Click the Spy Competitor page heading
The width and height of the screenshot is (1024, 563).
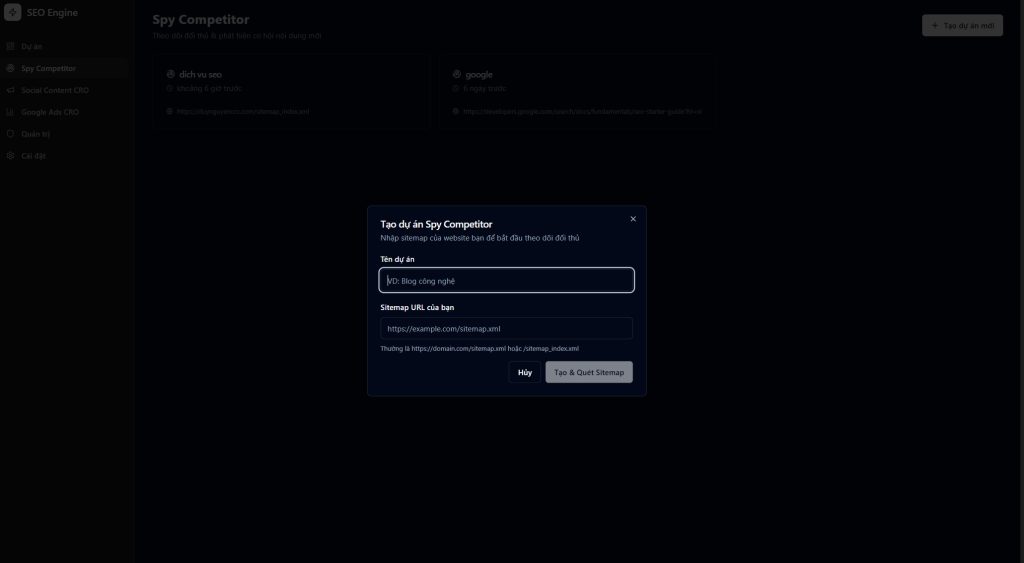point(200,20)
